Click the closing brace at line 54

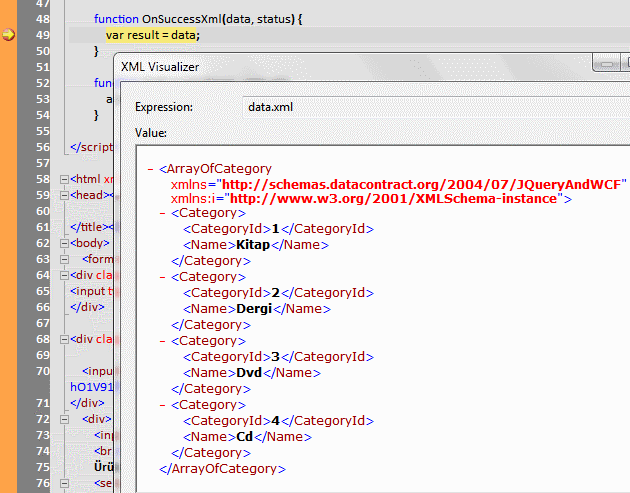point(96,115)
